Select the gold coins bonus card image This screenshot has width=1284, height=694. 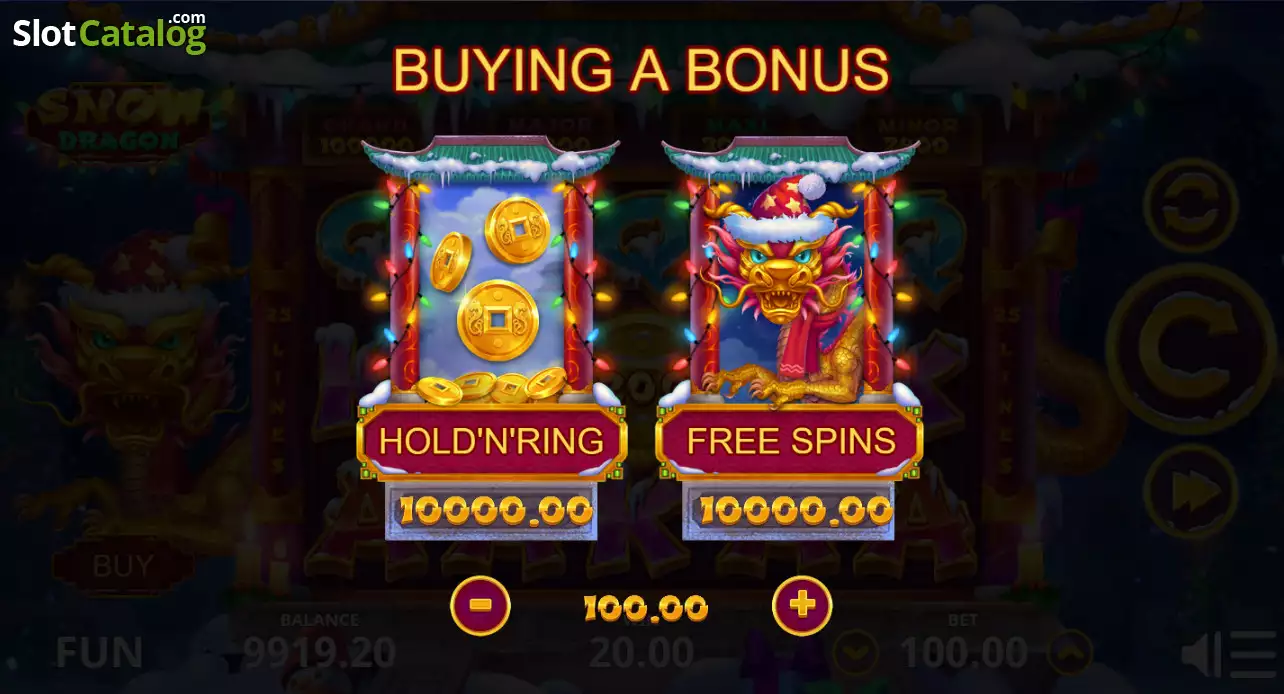pos(491,285)
